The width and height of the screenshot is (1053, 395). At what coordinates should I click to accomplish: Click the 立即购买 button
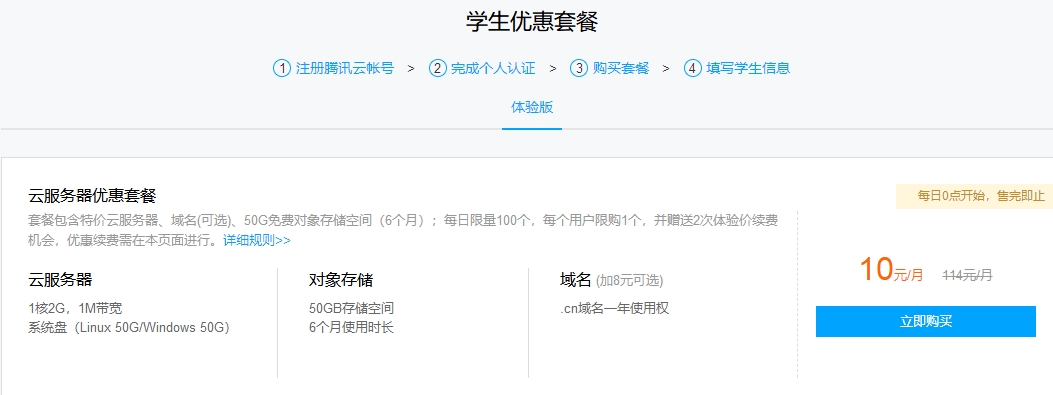click(926, 321)
